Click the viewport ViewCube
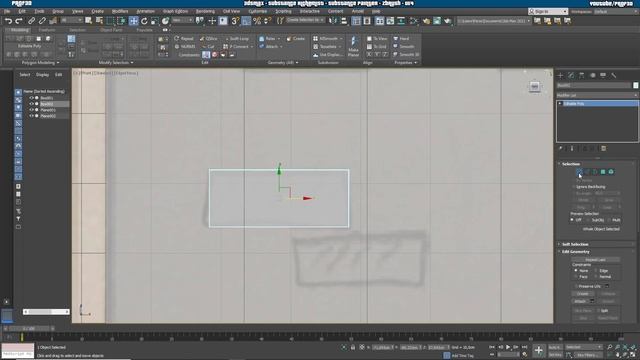 [x=535, y=87]
